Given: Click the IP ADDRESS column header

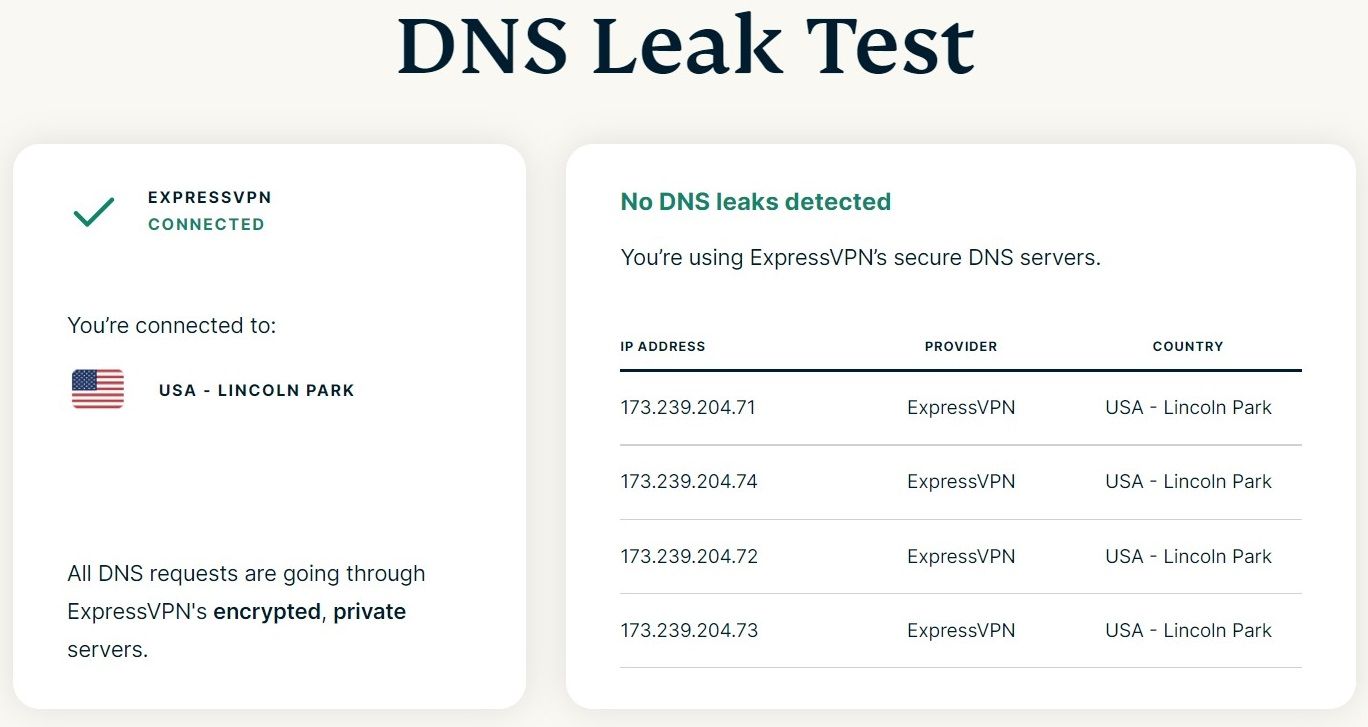Looking at the screenshot, I should (662, 347).
